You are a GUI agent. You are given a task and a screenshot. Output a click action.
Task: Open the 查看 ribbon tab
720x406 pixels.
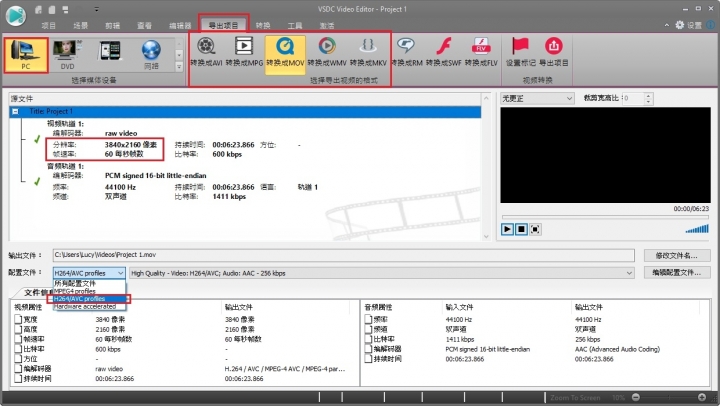144,25
